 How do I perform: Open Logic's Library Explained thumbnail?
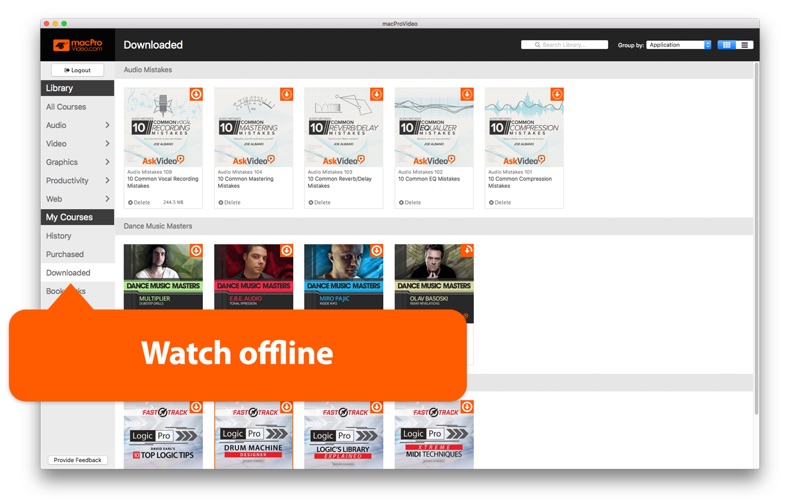343,435
